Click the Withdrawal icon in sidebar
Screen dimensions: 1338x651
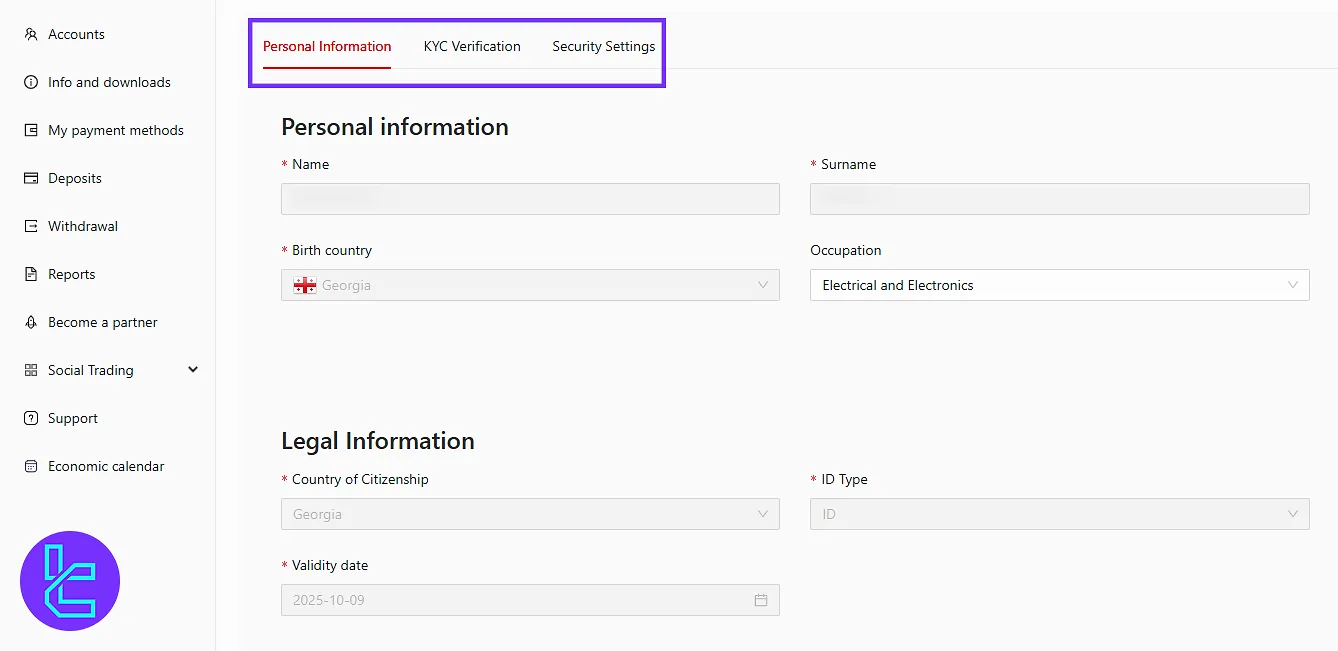[30, 226]
